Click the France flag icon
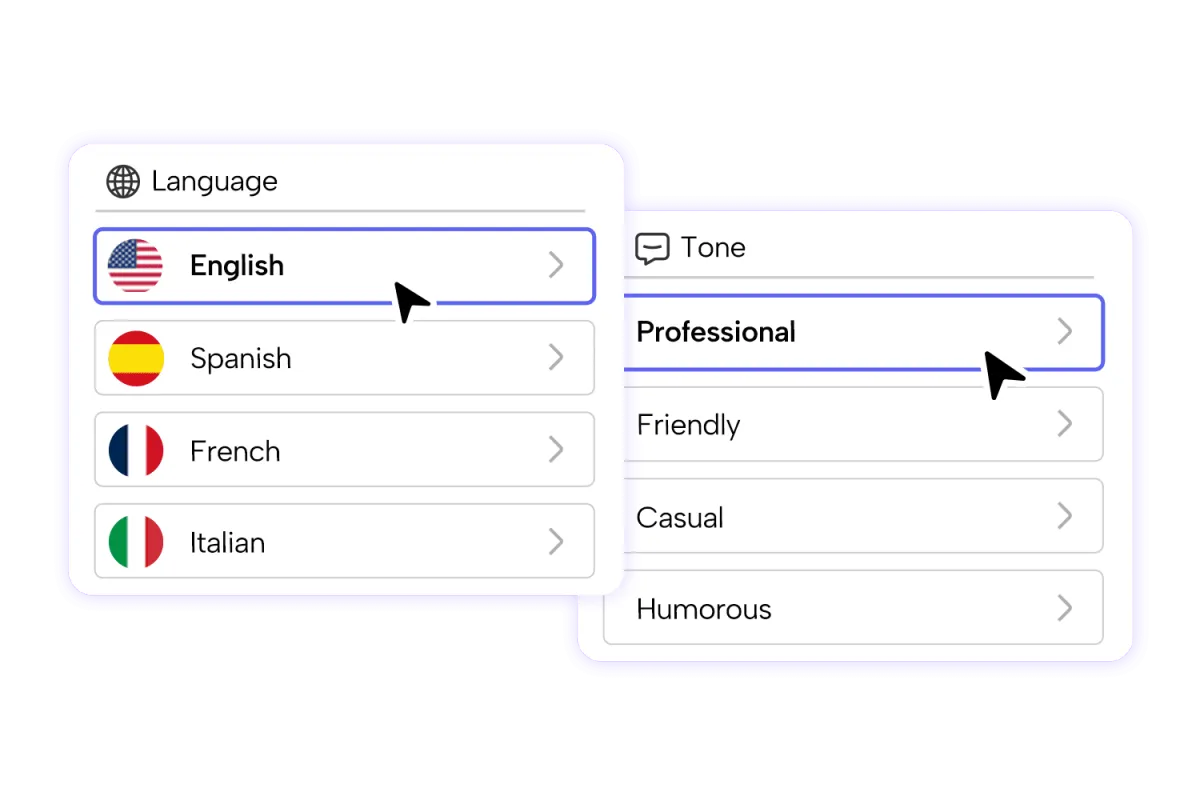 click(x=135, y=450)
